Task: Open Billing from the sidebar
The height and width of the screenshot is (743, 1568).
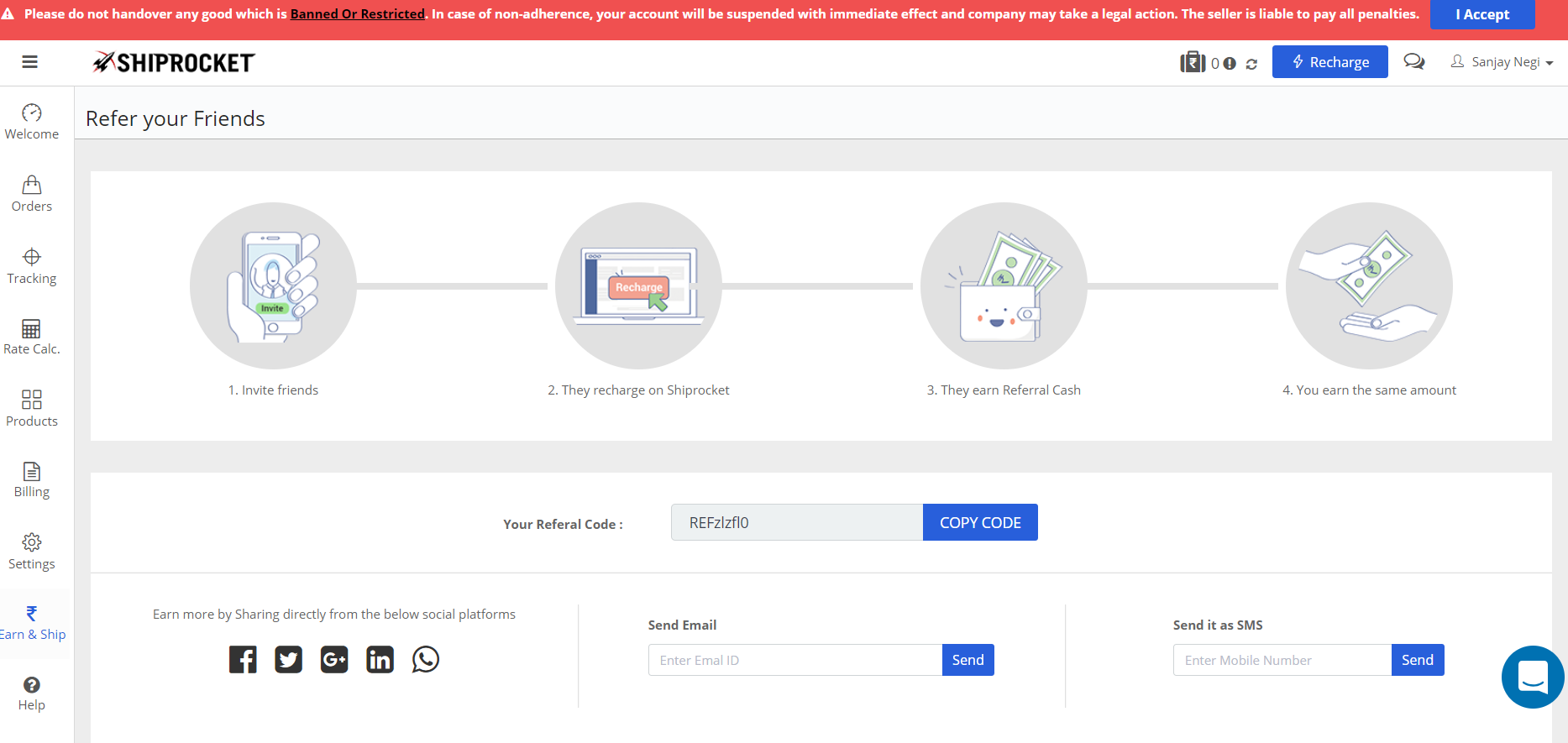Action: tap(32, 479)
